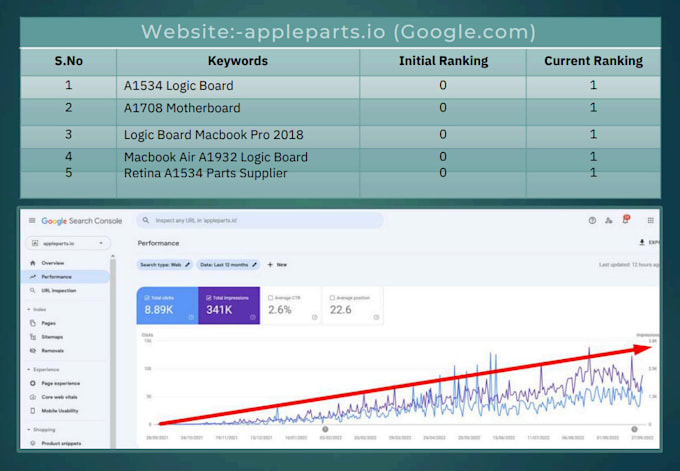Screen dimensions: 680x471
Task: Open help icon on Total clicks card
Action: tap(191, 317)
